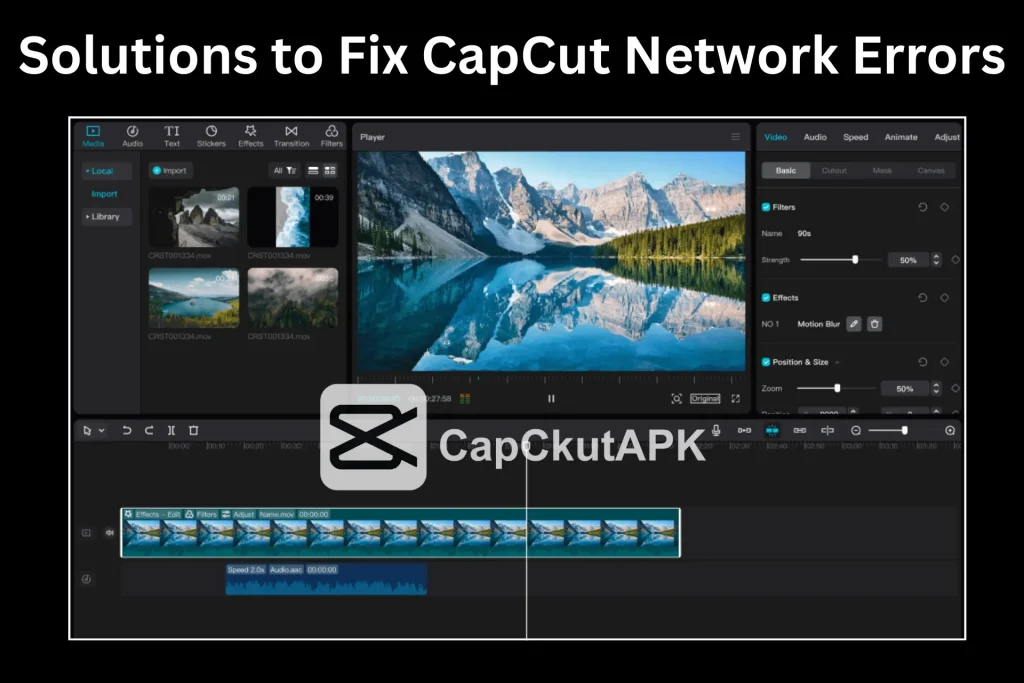Disable the Effects checkbox
This screenshot has width=1024, height=683.
(x=766, y=298)
